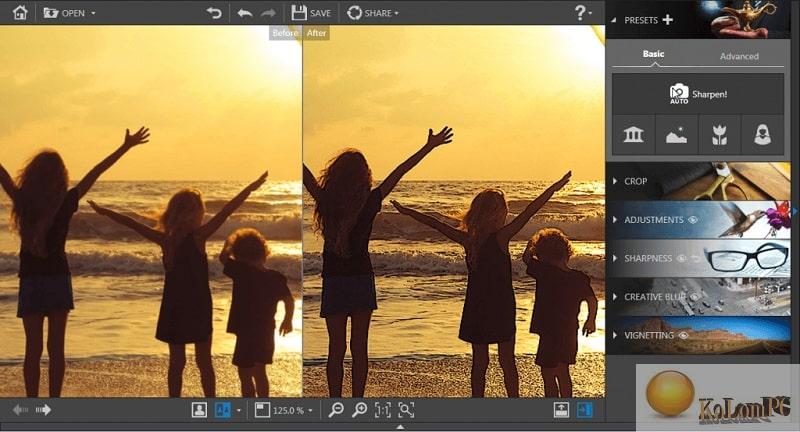This screenshot has width=800, height=432.
Task: Click the navigator window icon
Action: [262, 410]
